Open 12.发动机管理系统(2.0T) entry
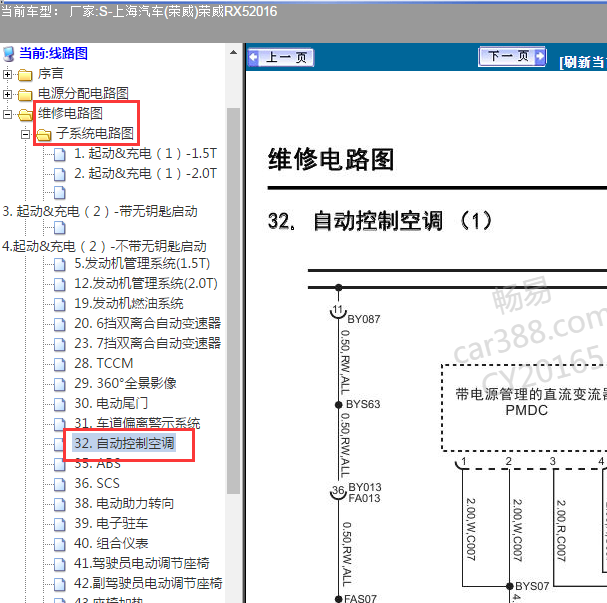 click(146, 284)
